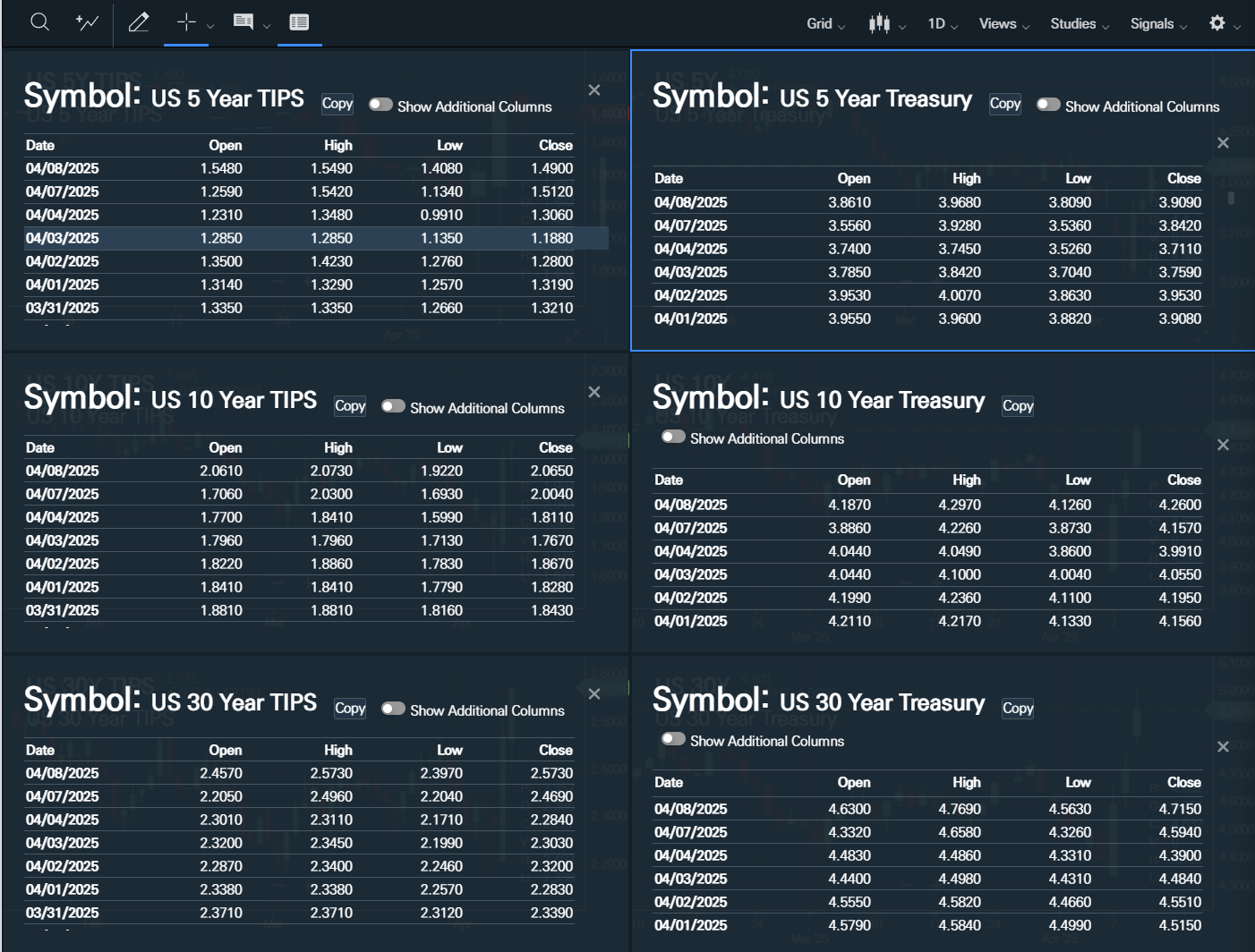Toggle additional columns for US 10 Year Treasury

coord(673,437)
